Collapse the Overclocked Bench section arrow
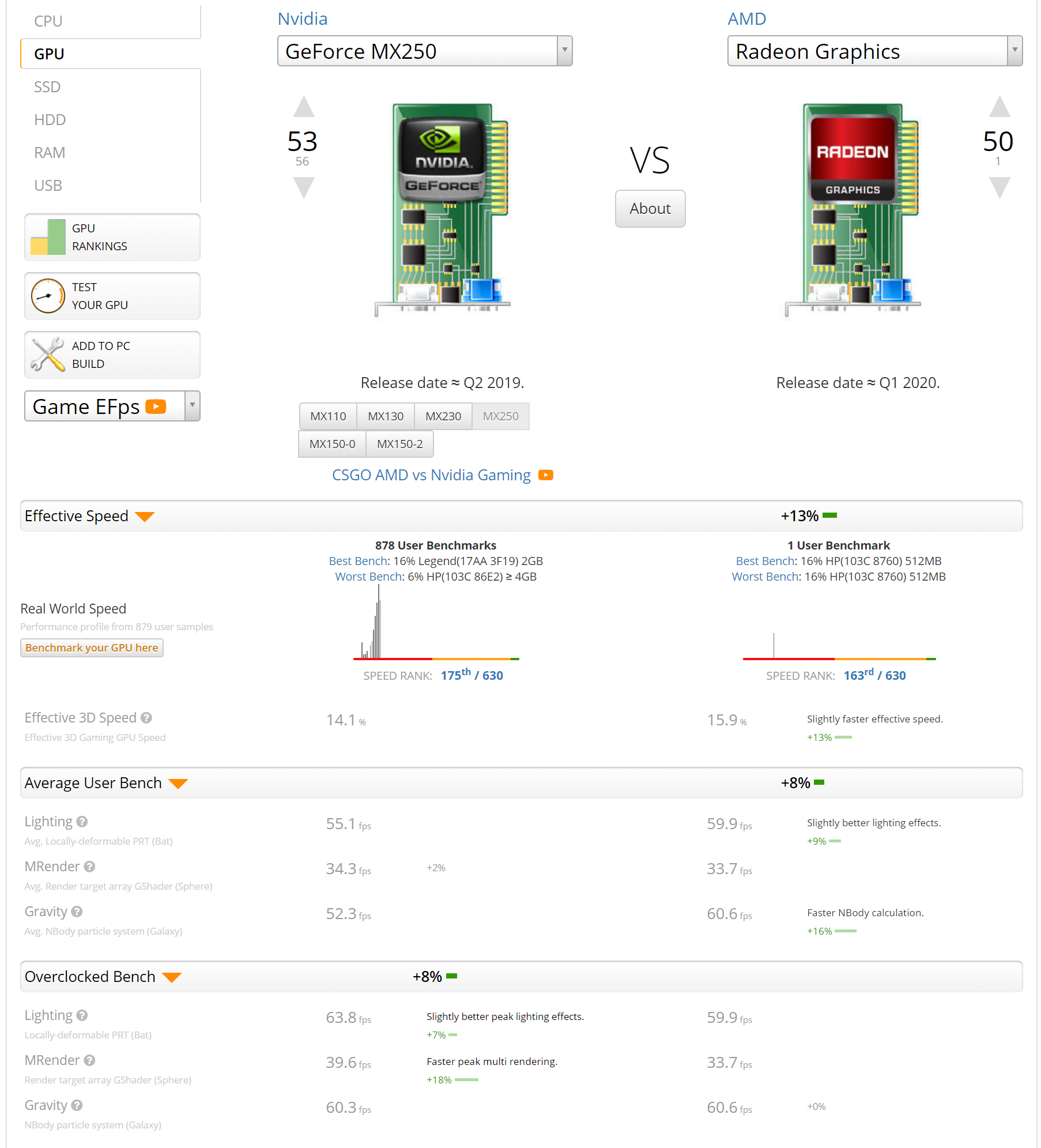 tap(172, 977)
